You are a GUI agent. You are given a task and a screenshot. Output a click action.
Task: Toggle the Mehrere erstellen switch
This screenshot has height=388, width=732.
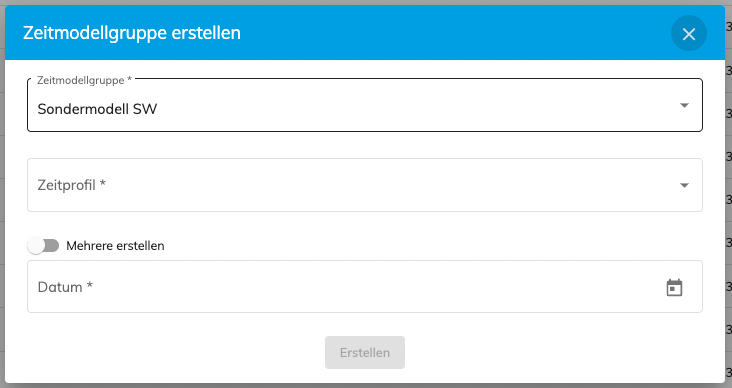tap(43, 246)
